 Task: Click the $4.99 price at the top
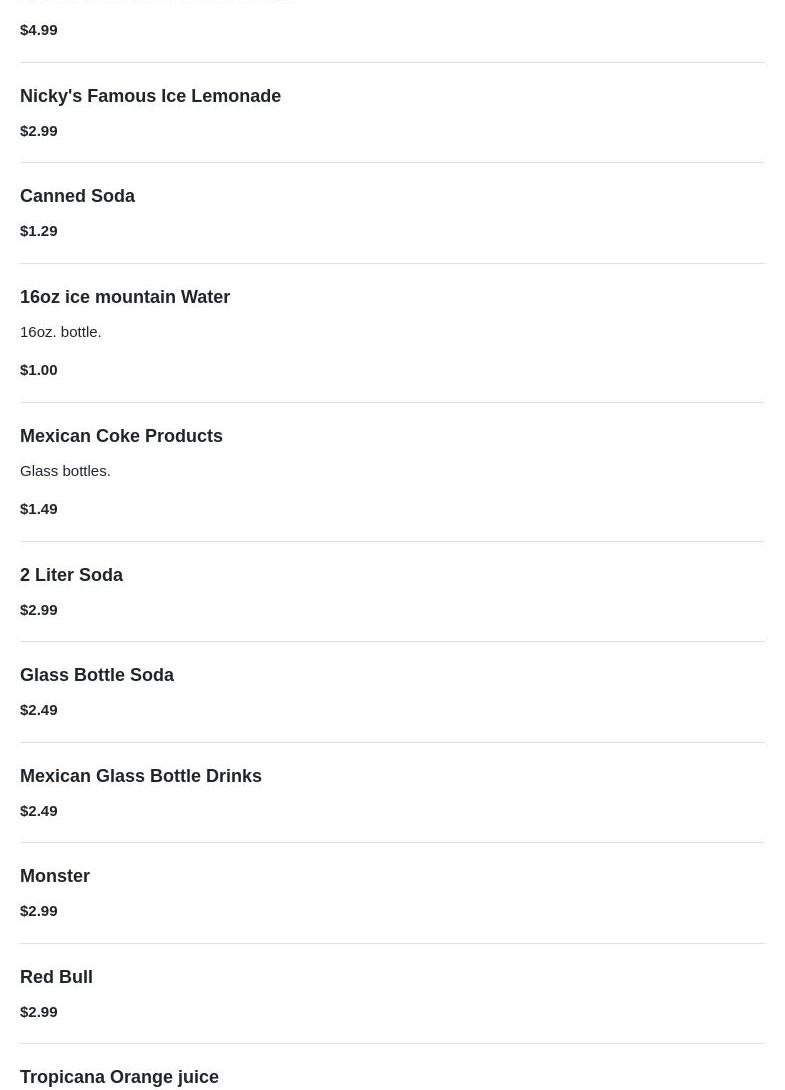pos(39,30)
